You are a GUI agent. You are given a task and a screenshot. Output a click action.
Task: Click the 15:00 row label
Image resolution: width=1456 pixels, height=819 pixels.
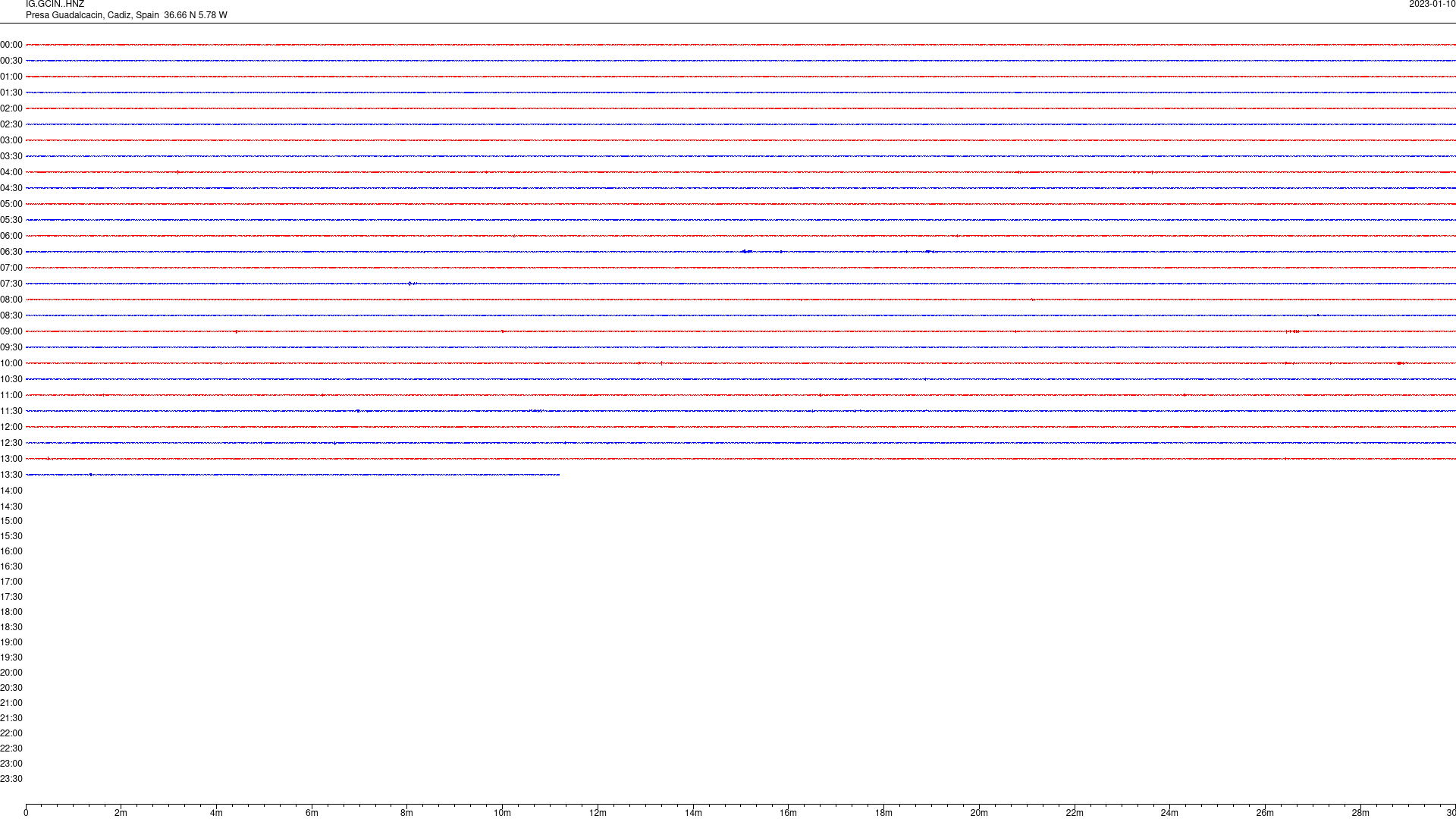tap(11, 521)
